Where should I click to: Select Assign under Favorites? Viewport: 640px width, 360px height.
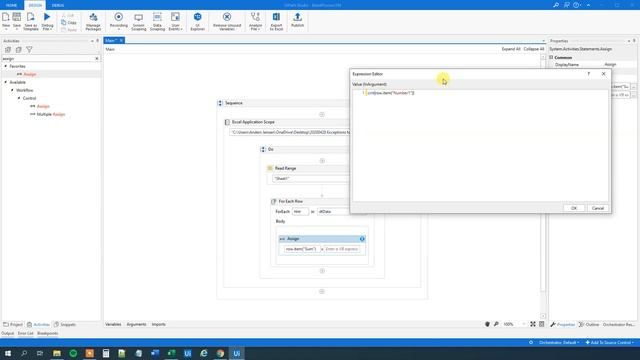point(30,74)
